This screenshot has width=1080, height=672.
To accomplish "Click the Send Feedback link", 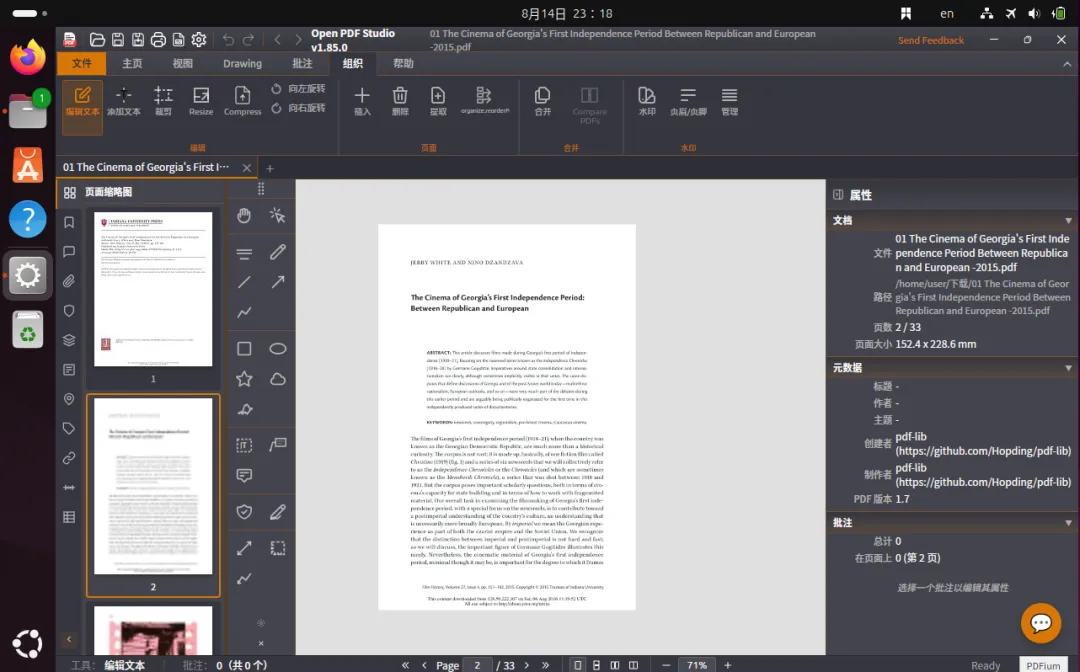I will coord(931,41).
